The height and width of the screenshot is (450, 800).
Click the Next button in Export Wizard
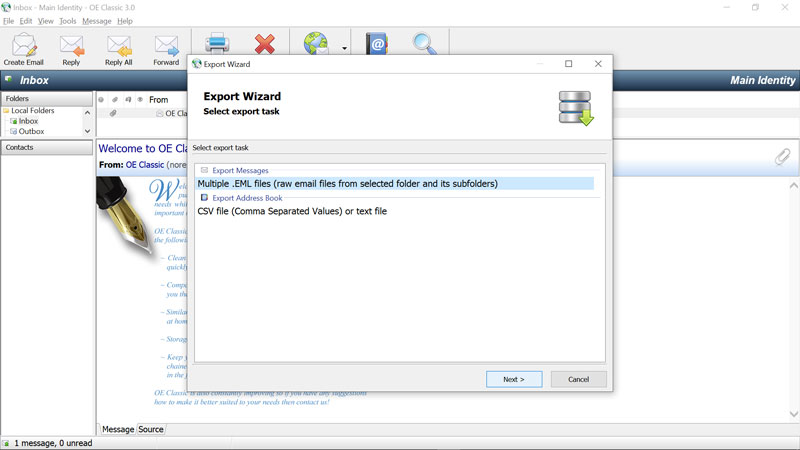[x=514, y=379]
